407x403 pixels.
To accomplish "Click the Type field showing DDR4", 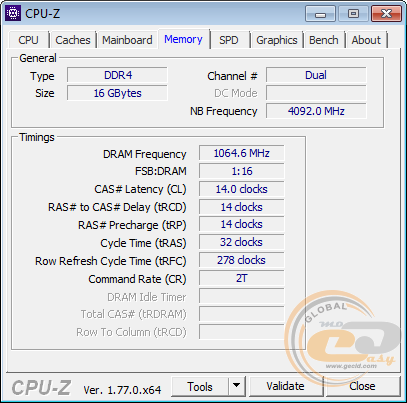I will pos(117,75).
